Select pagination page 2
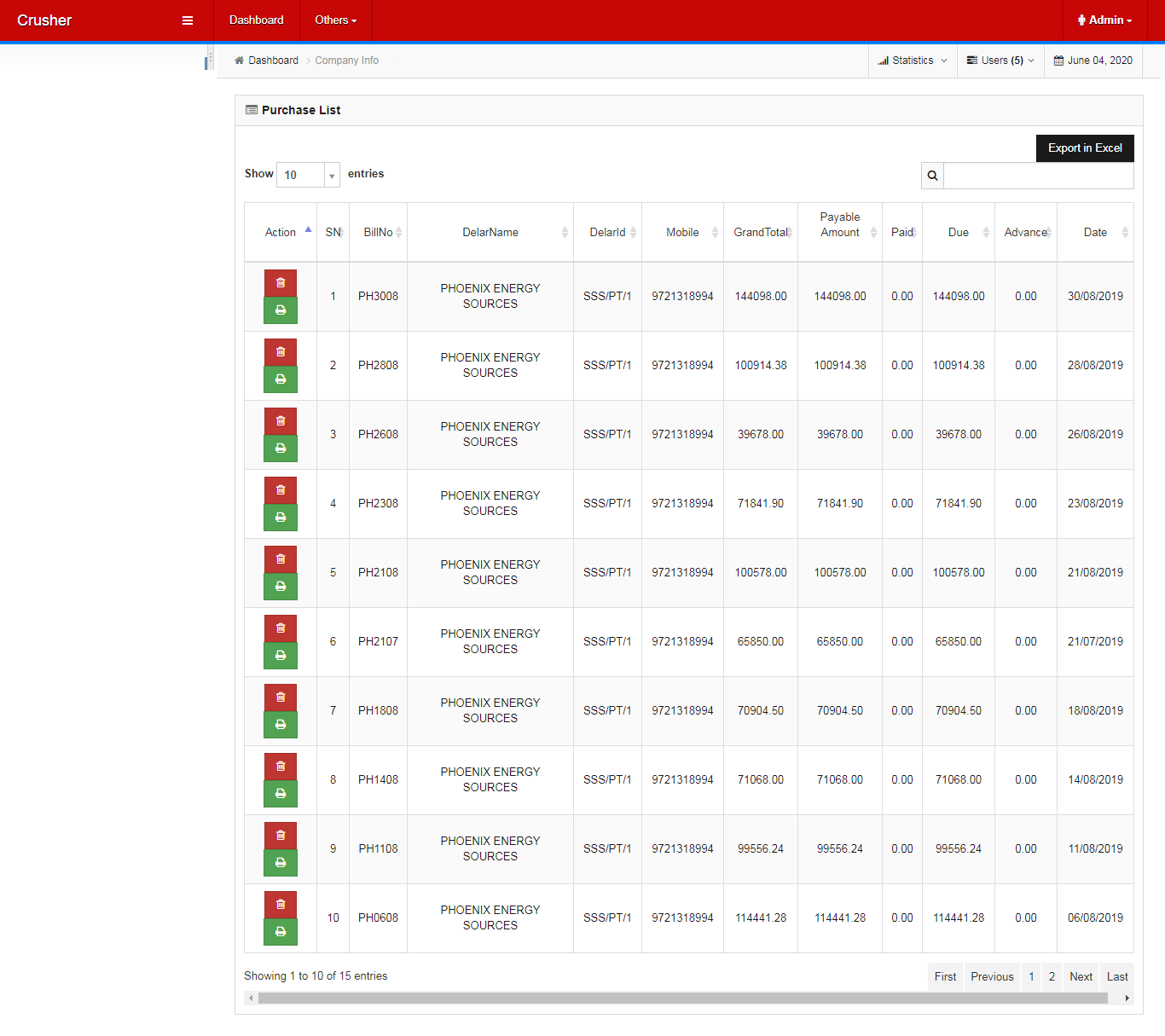This screenshot has height=1036, width=1165. pos(1052,977)
